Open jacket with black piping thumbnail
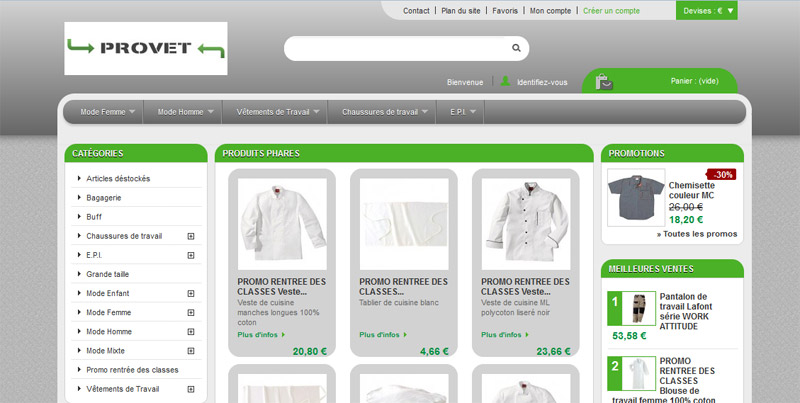Viewport: 800px width, 403px height. (526, 223)
